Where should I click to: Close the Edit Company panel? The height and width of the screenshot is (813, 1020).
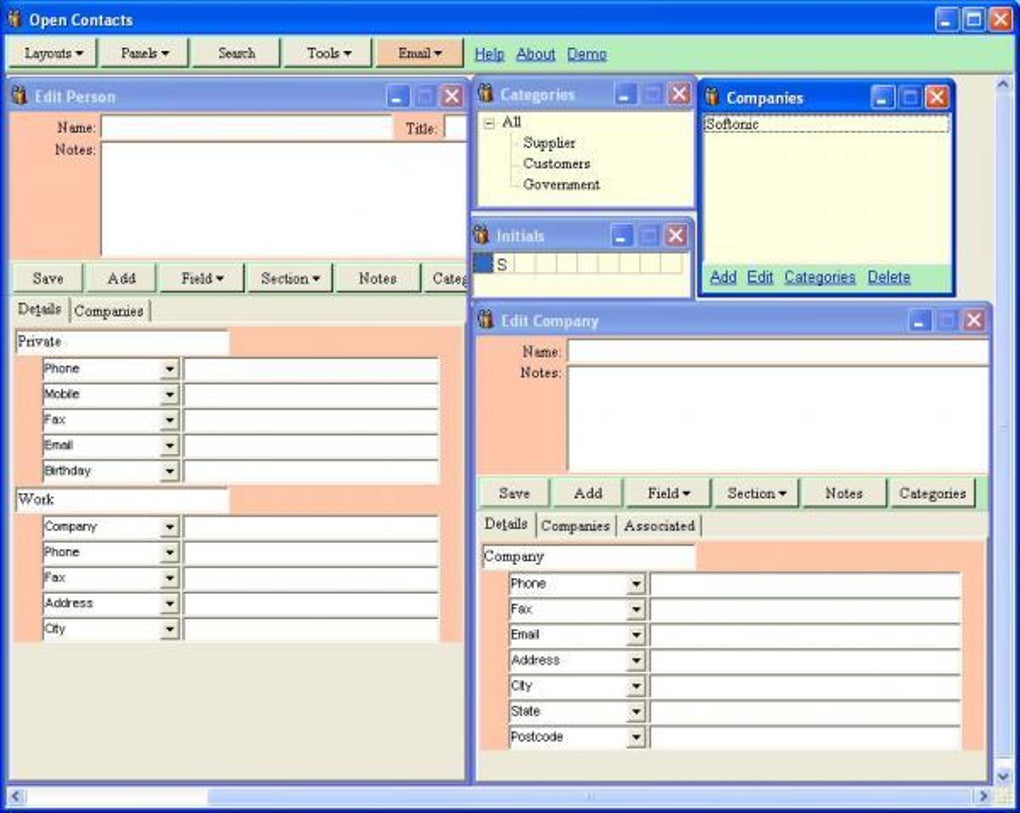point(974,320)
